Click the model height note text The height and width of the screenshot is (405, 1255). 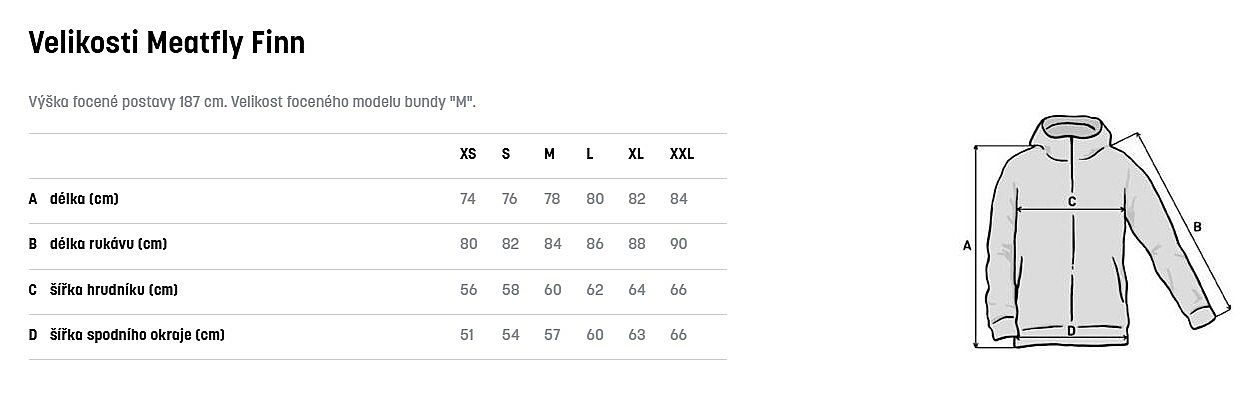click(x=252, y=102)
